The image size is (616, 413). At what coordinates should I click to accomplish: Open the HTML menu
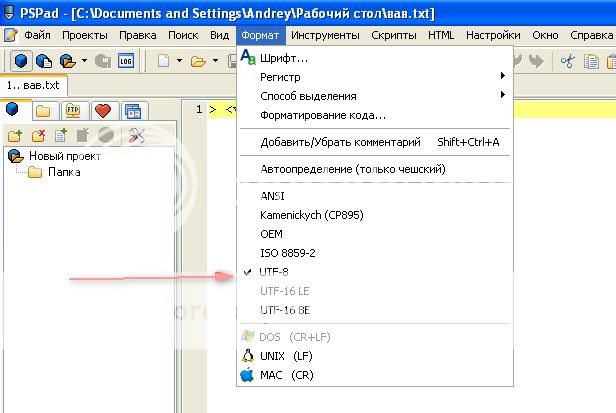click(x=441, y=35)
